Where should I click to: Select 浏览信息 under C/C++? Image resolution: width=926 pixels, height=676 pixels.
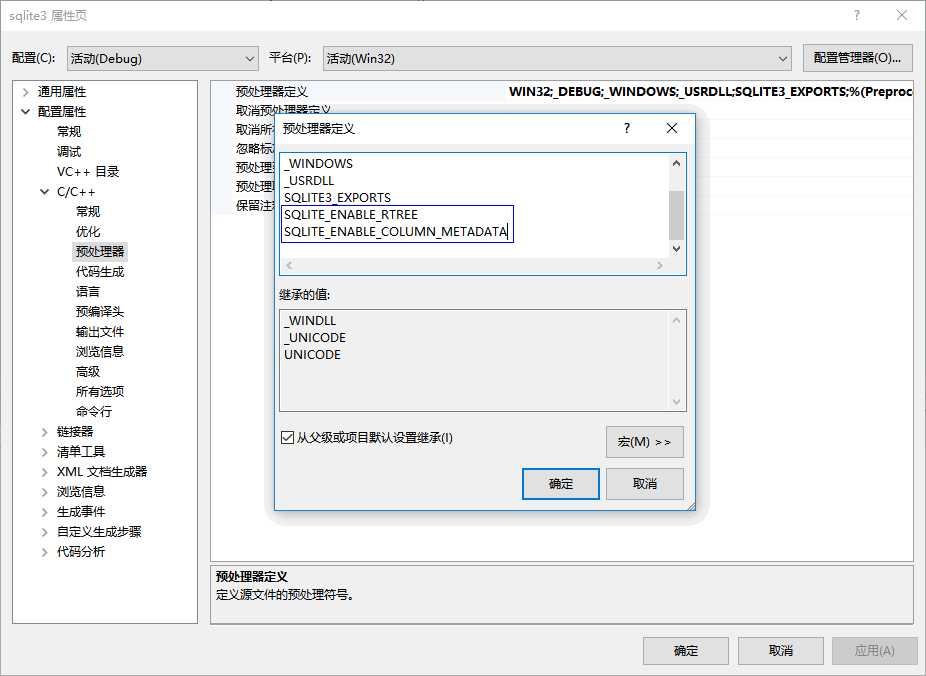coord(100,351)
